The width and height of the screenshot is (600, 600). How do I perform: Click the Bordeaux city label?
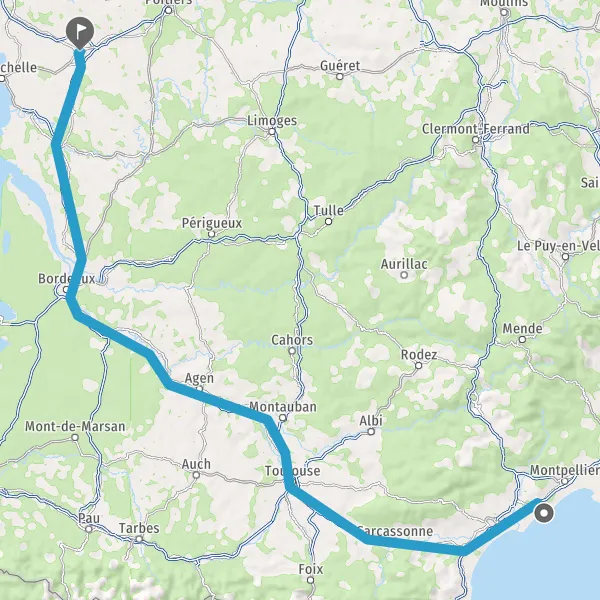pyautogui.click(x=67, y=279)
